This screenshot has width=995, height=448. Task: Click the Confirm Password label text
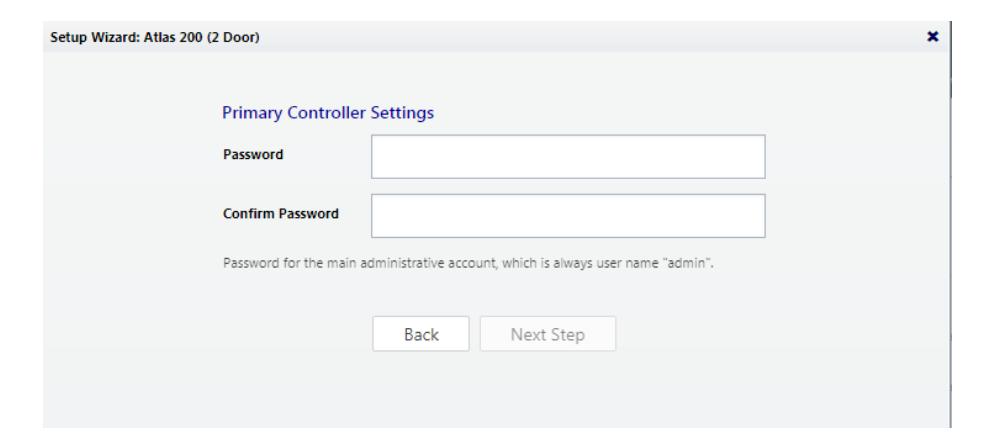click(x=280, y=214)
